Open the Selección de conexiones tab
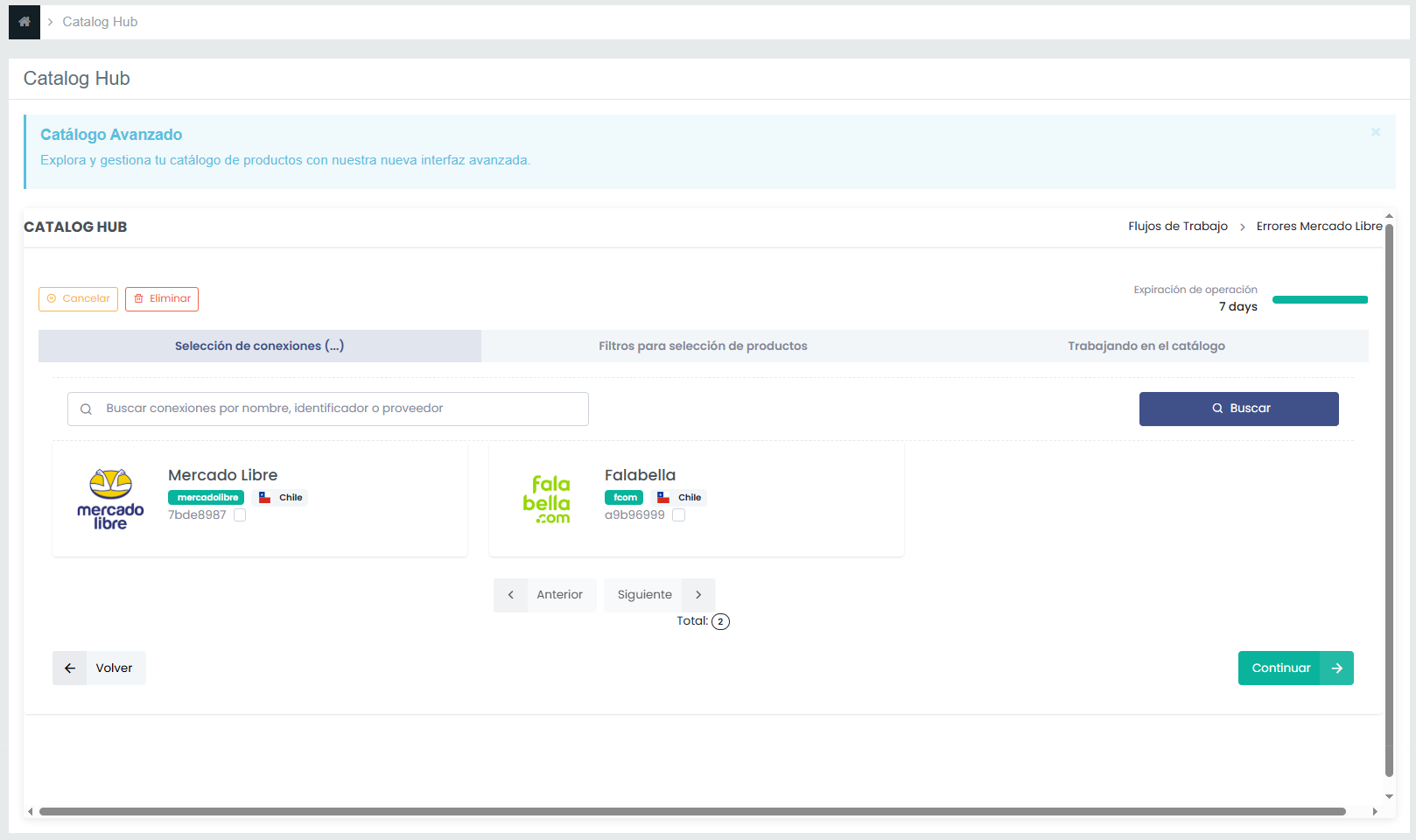This screenshot has width=1416, height=840. pos(259,346)
